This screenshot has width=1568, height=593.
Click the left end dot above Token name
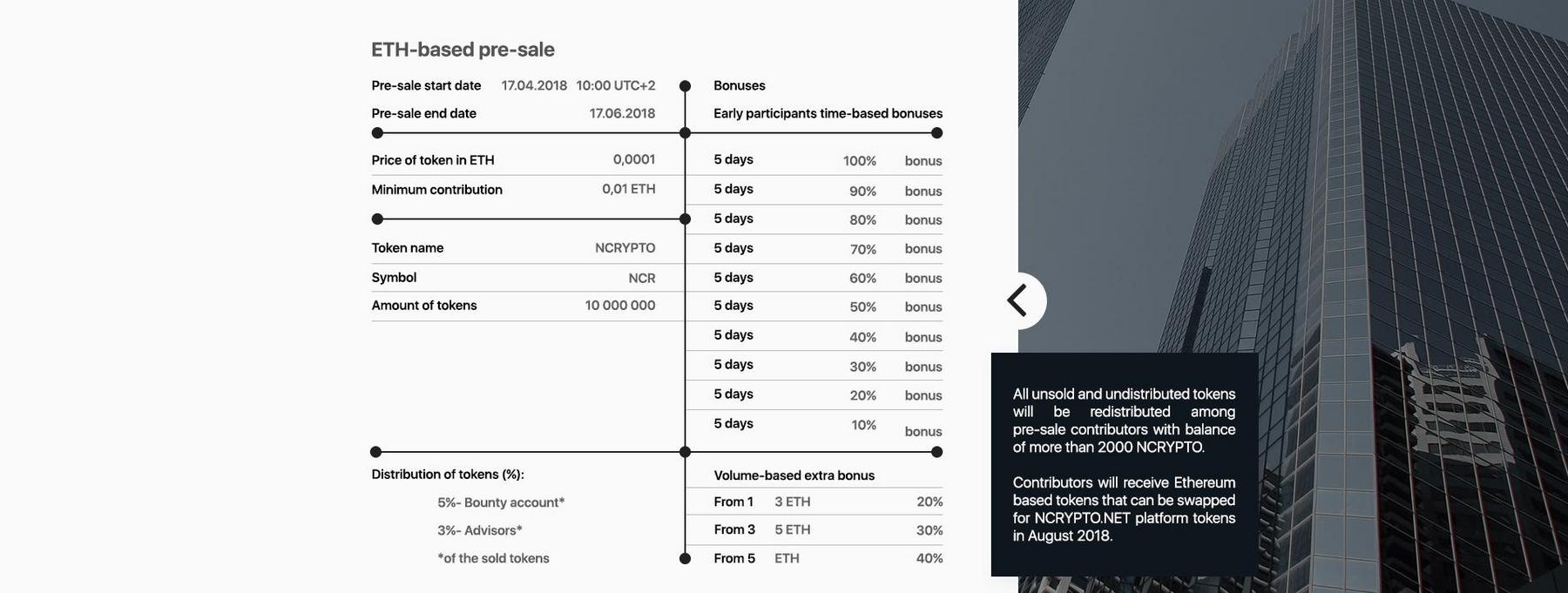tap(377, 219)
